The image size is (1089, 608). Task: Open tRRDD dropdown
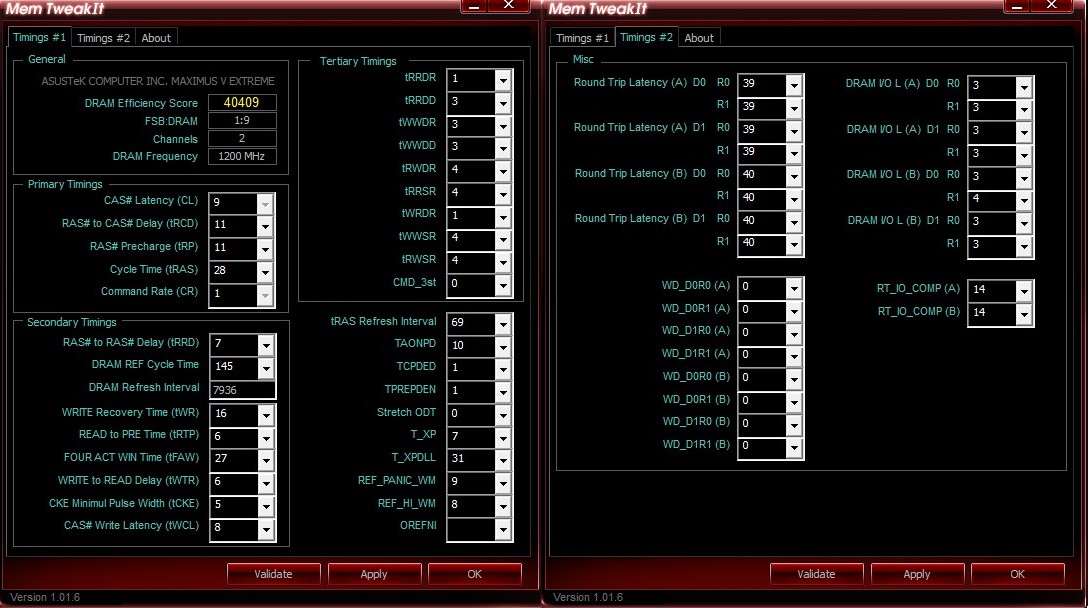point(503,104)
